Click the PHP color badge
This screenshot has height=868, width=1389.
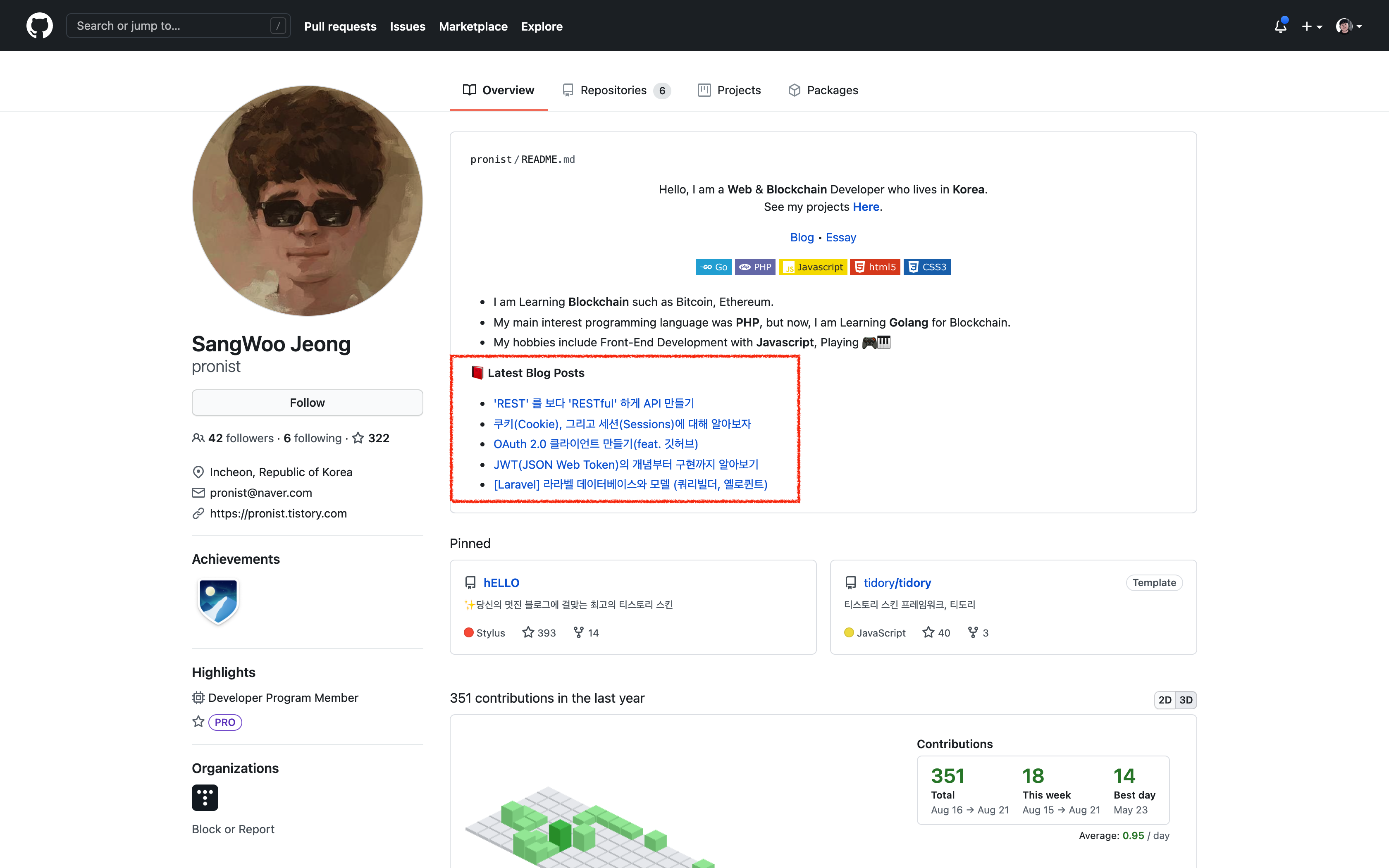tap(755, 267)
